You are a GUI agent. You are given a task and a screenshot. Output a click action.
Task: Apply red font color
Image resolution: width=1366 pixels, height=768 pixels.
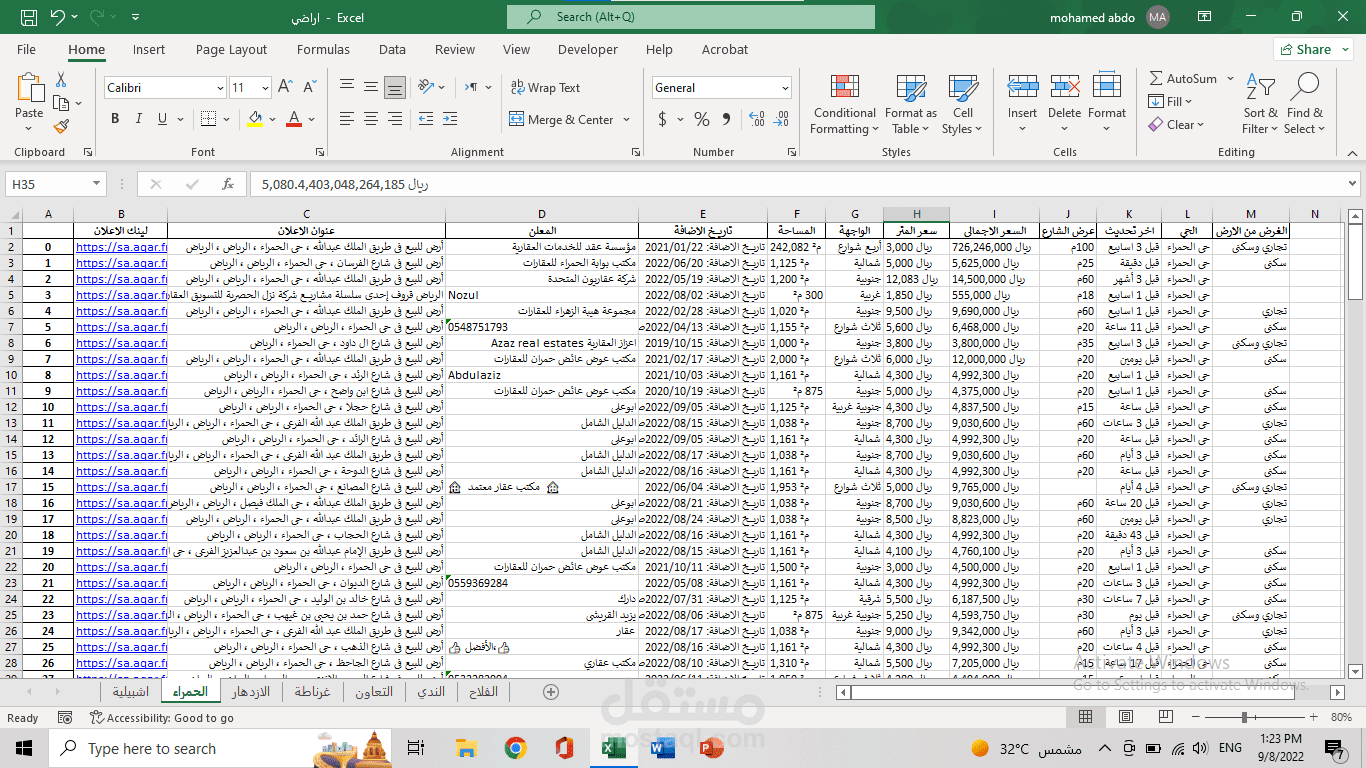pyautogui.click(x=294, y=119)
